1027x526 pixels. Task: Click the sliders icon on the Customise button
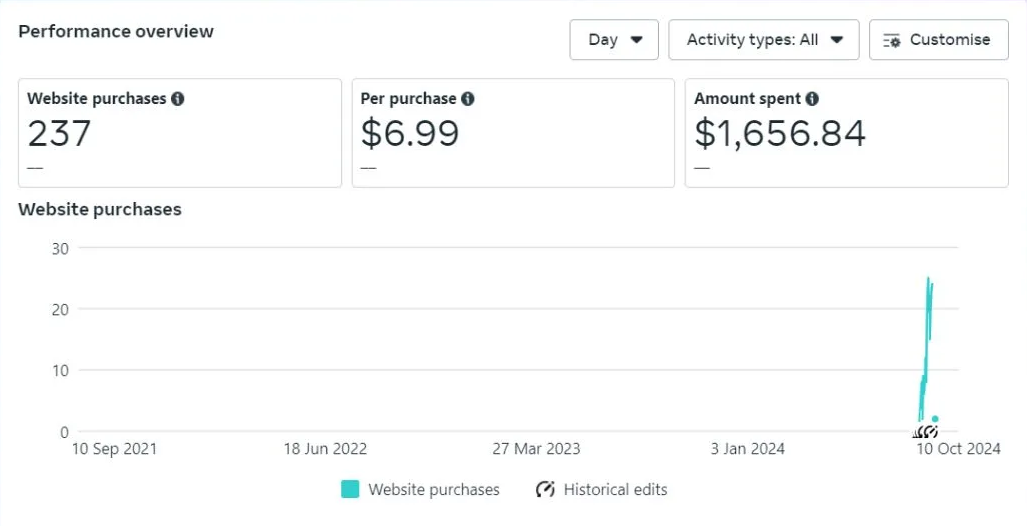pos(892,40)
